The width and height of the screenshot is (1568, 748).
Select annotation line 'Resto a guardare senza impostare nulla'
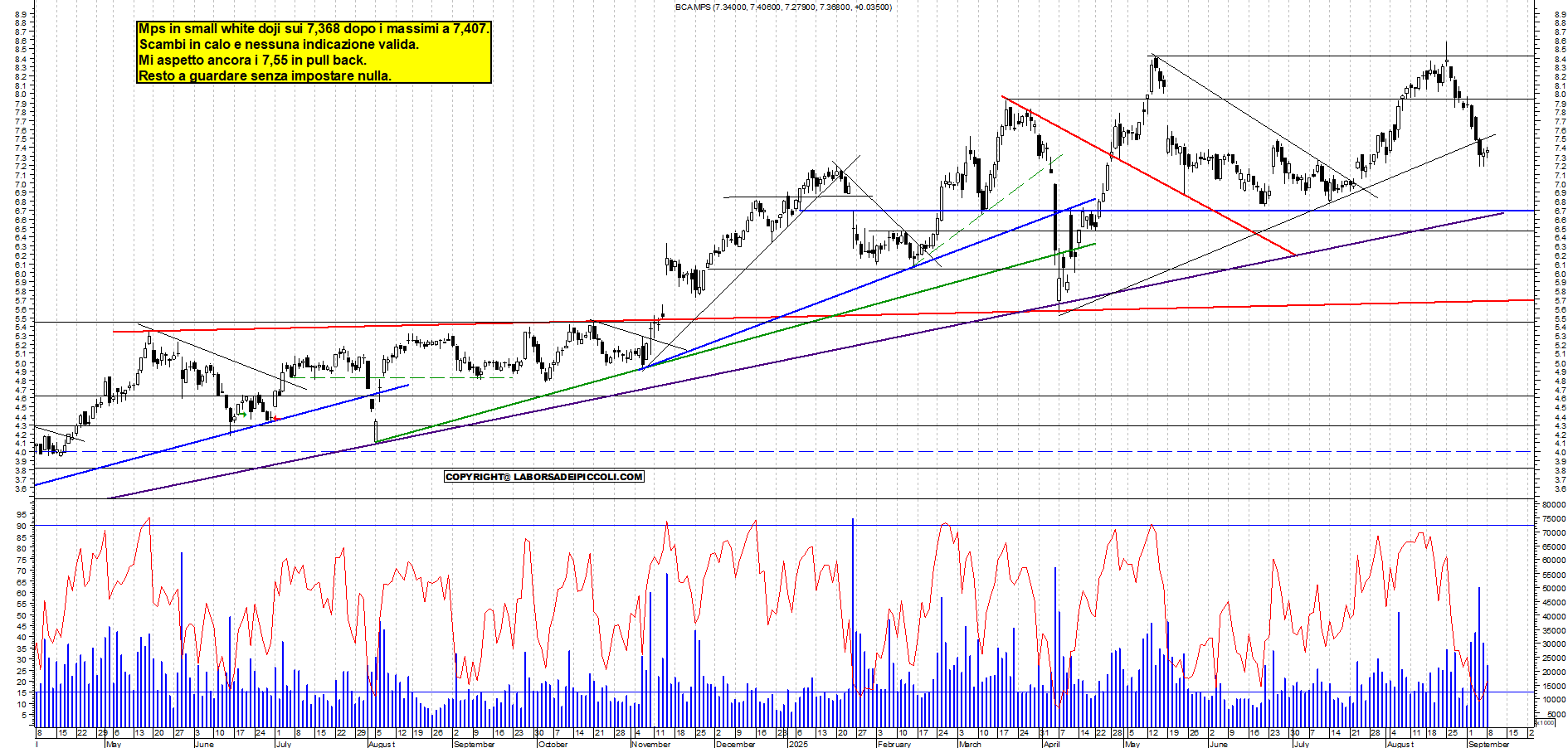[x=265, y=75]
